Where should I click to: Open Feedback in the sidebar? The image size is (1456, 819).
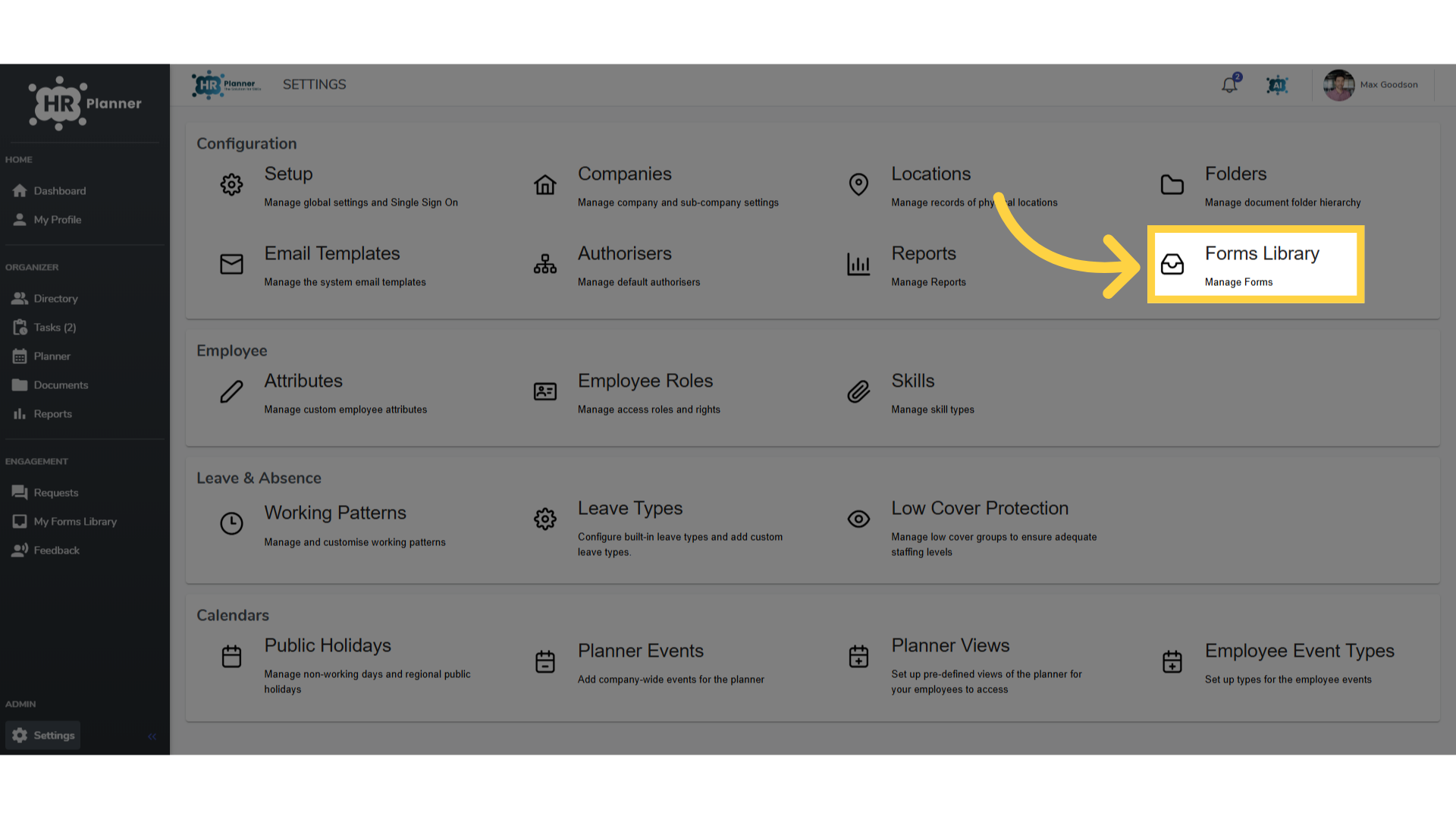coord(45,551)
